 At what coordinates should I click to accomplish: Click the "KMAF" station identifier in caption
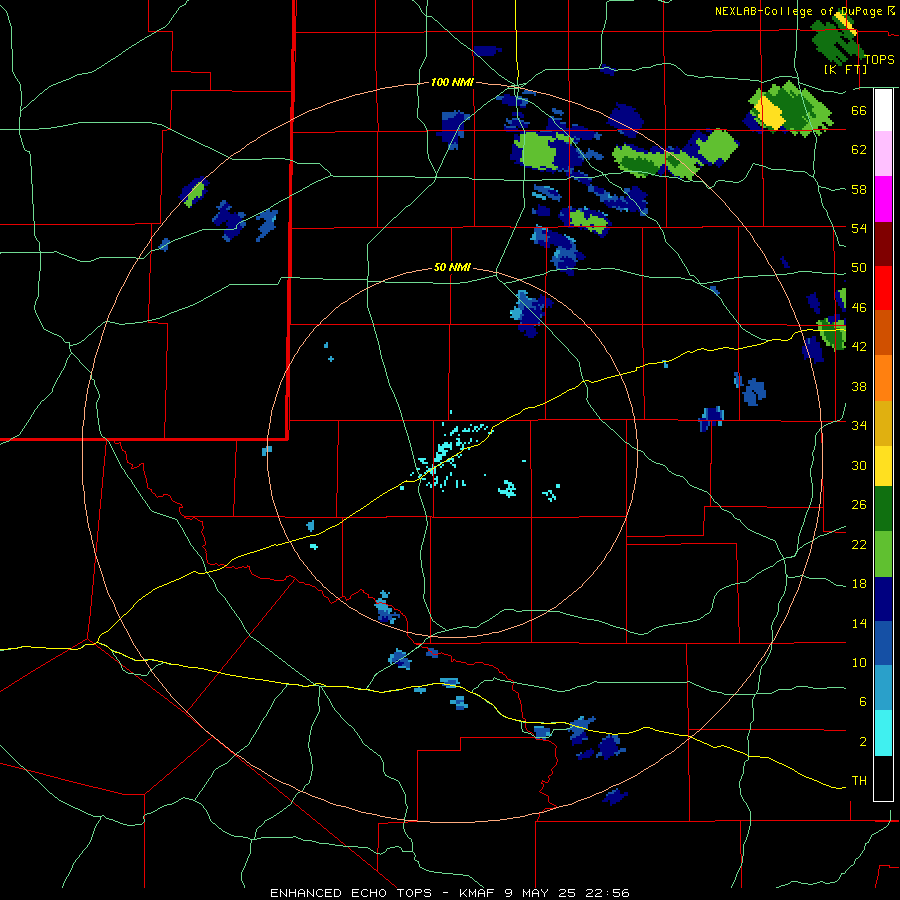coord(479,893)
